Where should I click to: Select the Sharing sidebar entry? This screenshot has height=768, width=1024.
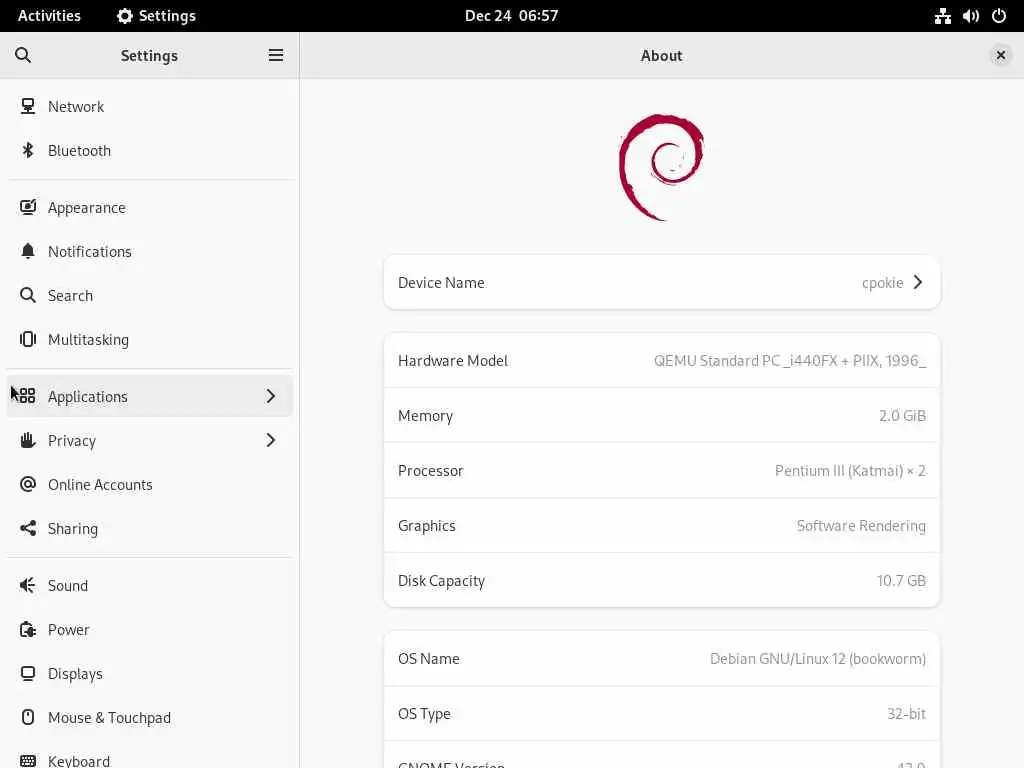point(150,528)
